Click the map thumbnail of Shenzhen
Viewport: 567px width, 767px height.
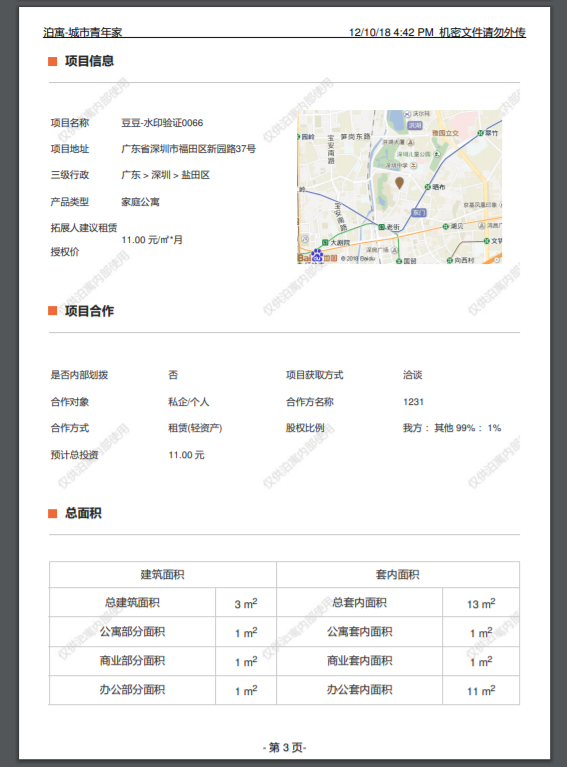click(x=400, y=187)
